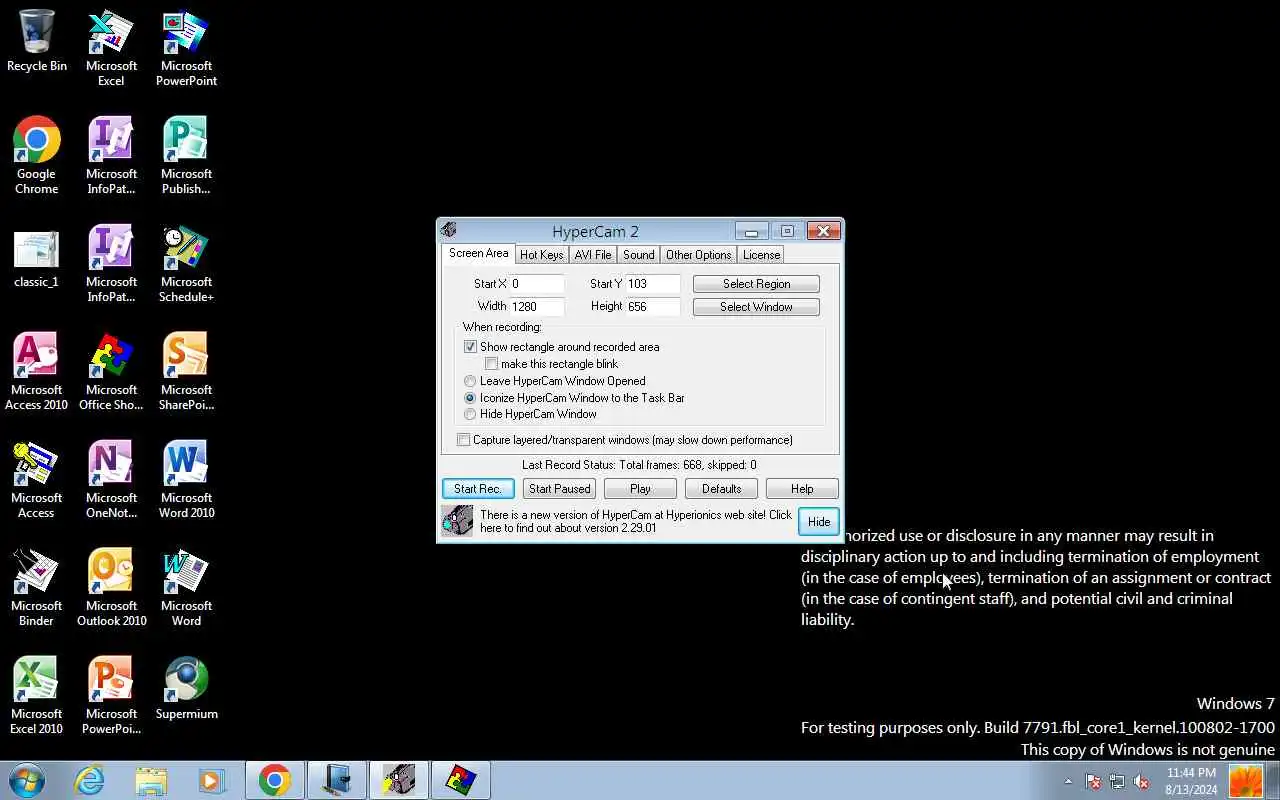The height and width of the screenshot is (800, 1280).
Task: Select Microsoft InfoPath icon beside classic_1
Action: click(x=111, y=264)
